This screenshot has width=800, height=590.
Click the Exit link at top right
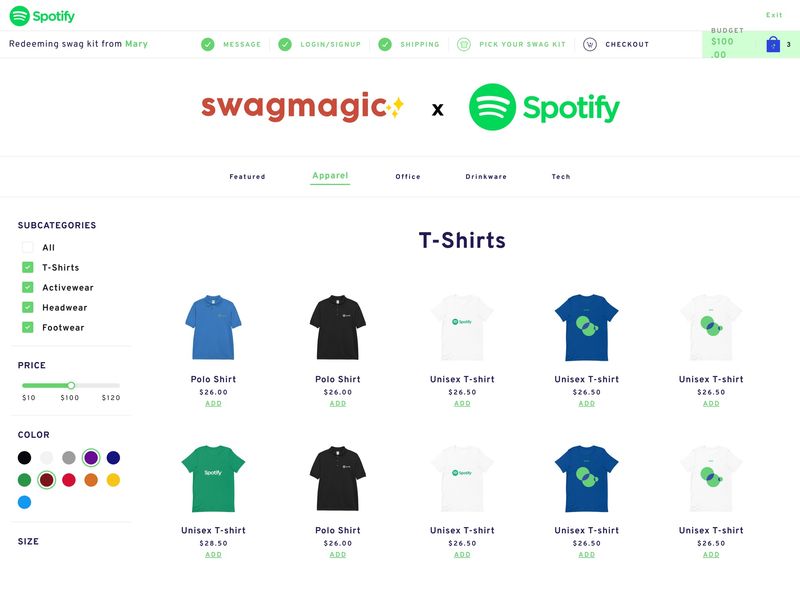(774, 15)
